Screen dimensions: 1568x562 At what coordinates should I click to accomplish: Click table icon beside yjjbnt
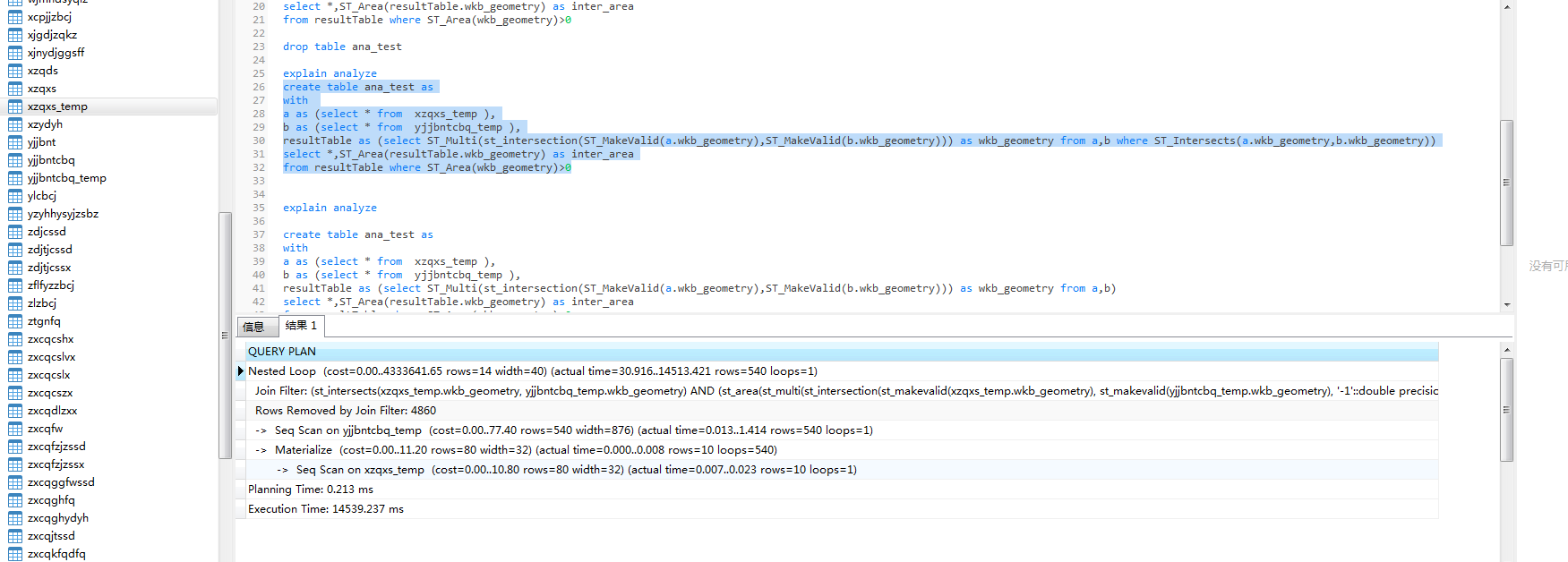click(15, 142)
